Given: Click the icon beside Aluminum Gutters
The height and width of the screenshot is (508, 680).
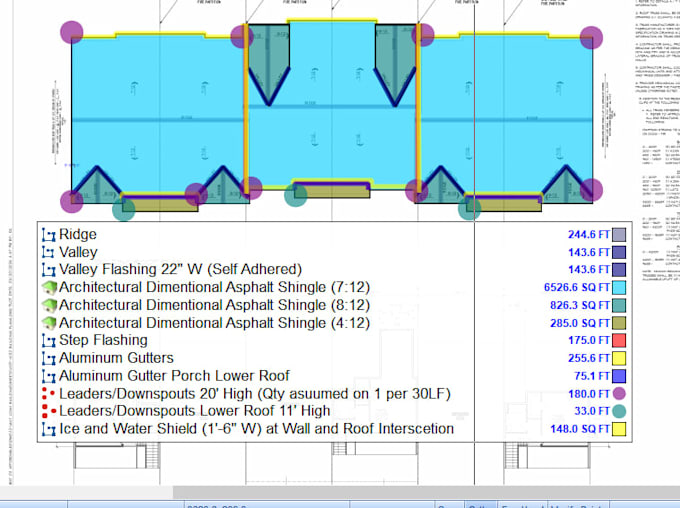Looking at the screenshot, I should [x=49, y=358].
